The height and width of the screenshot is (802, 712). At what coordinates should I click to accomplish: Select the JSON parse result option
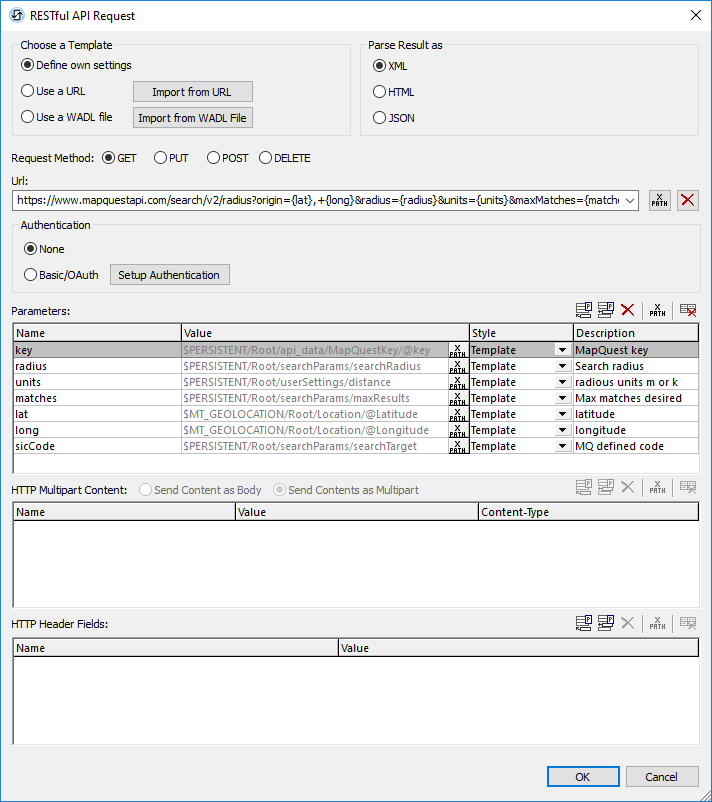pyautogui.click(x=379, y=118)
